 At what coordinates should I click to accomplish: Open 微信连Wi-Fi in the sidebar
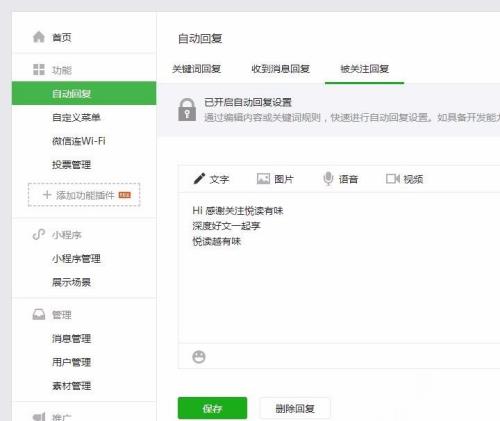79,141
